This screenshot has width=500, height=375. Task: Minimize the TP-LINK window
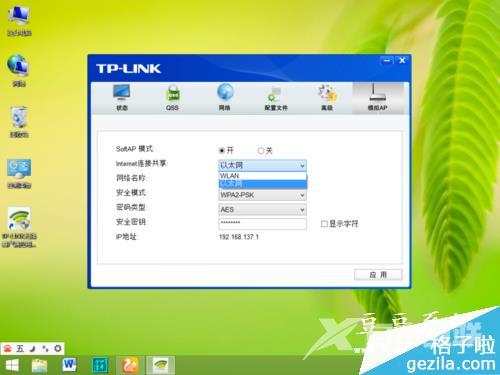point(387,61)
